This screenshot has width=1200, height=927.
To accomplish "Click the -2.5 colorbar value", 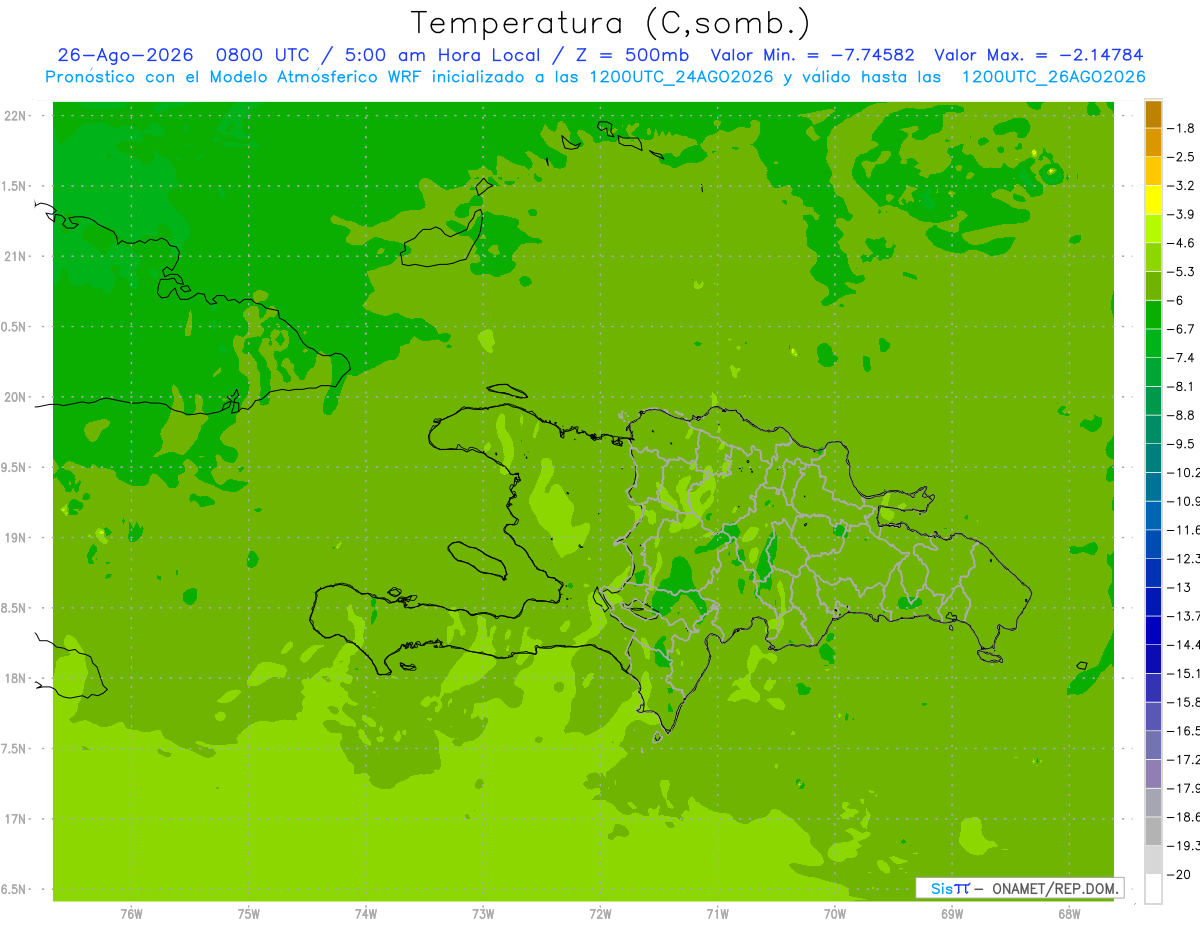I will [x=1181, y=157].
